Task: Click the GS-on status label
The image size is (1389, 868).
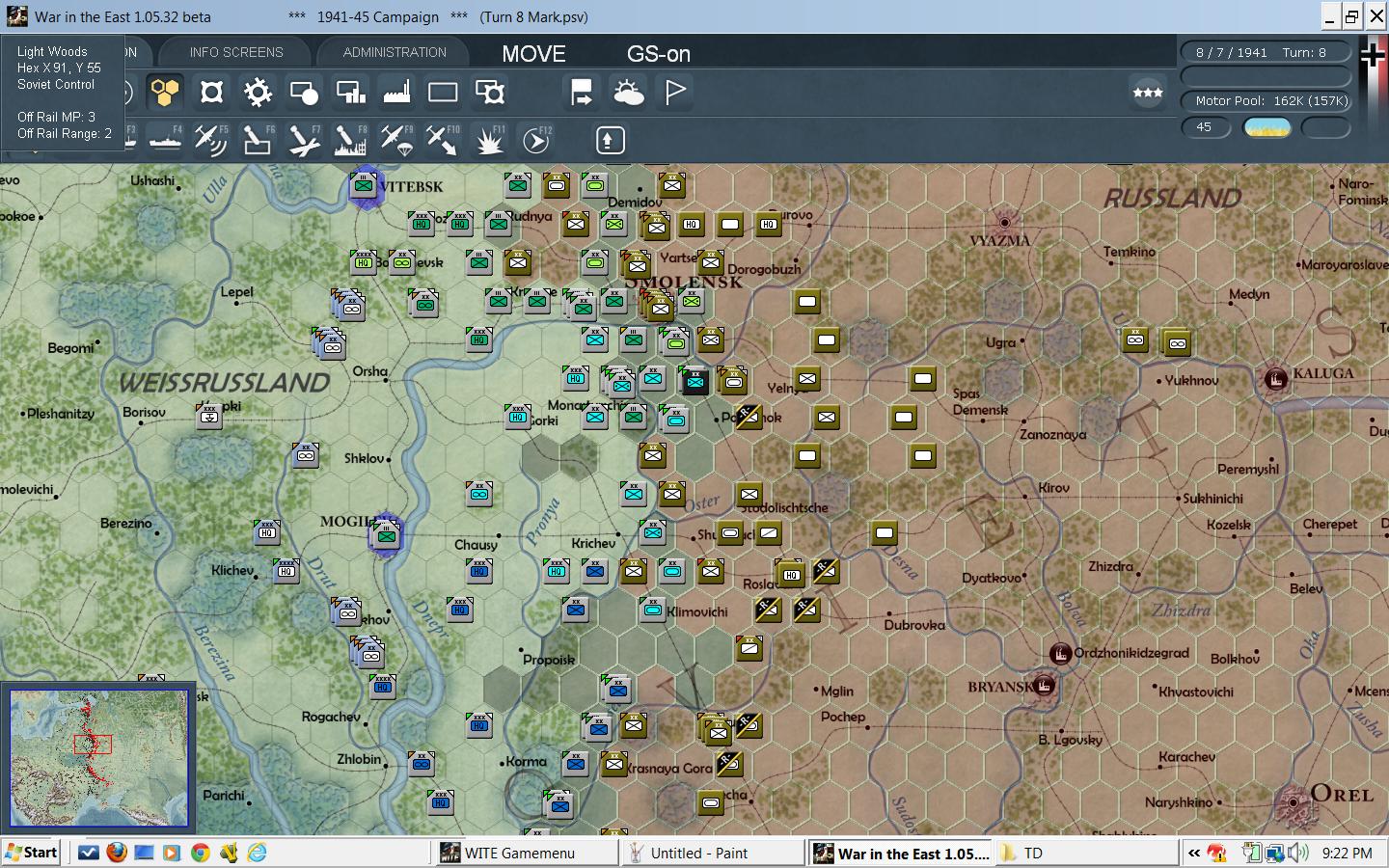Action: pos(659,54)
